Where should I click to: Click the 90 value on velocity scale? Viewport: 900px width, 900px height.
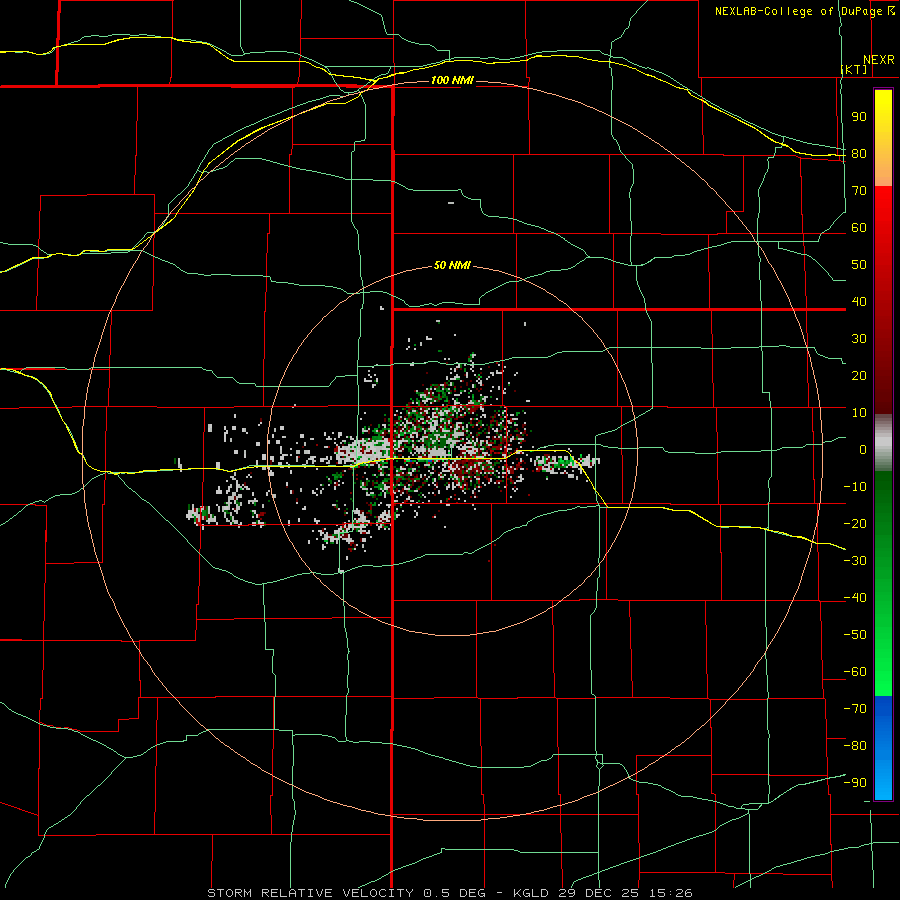859,117
